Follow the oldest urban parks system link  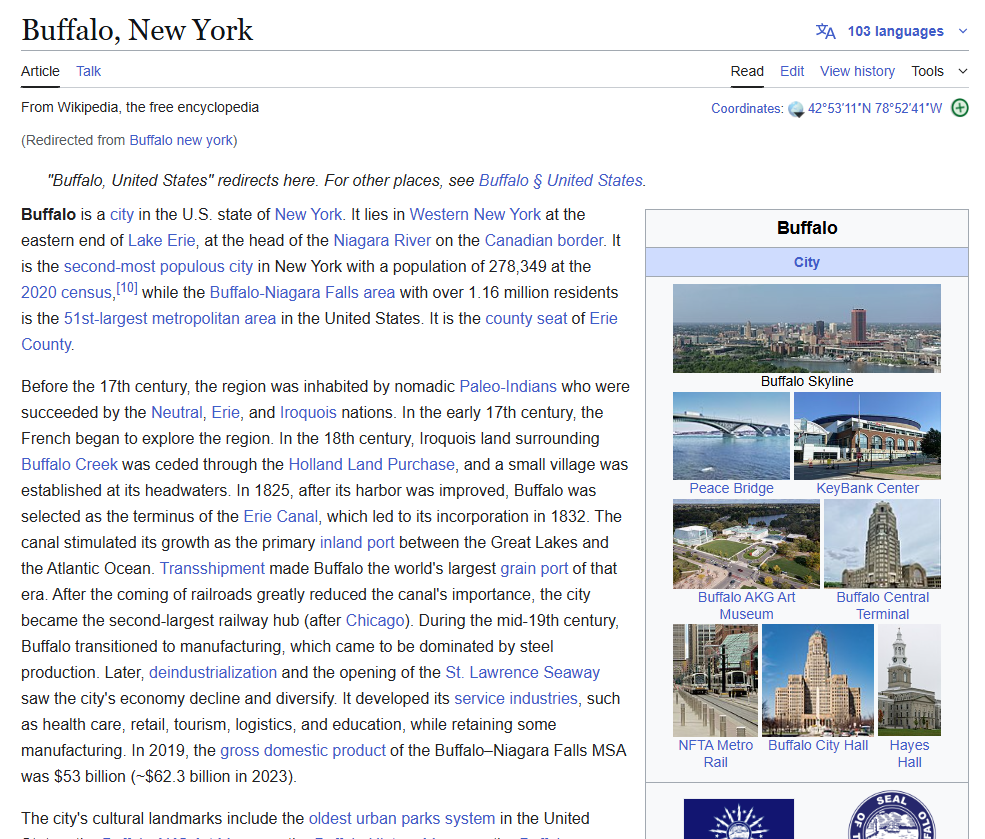[x=402, y=819]
